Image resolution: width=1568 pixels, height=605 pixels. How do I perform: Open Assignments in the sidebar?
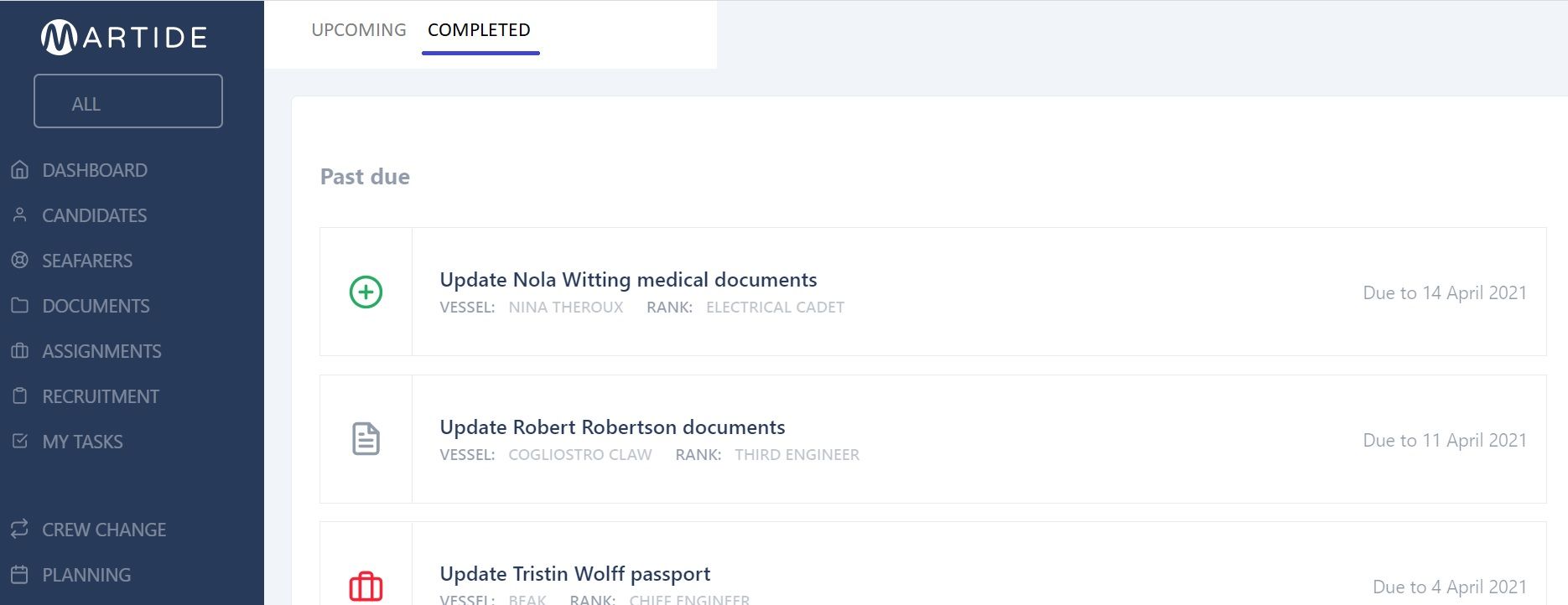(102, 351)
